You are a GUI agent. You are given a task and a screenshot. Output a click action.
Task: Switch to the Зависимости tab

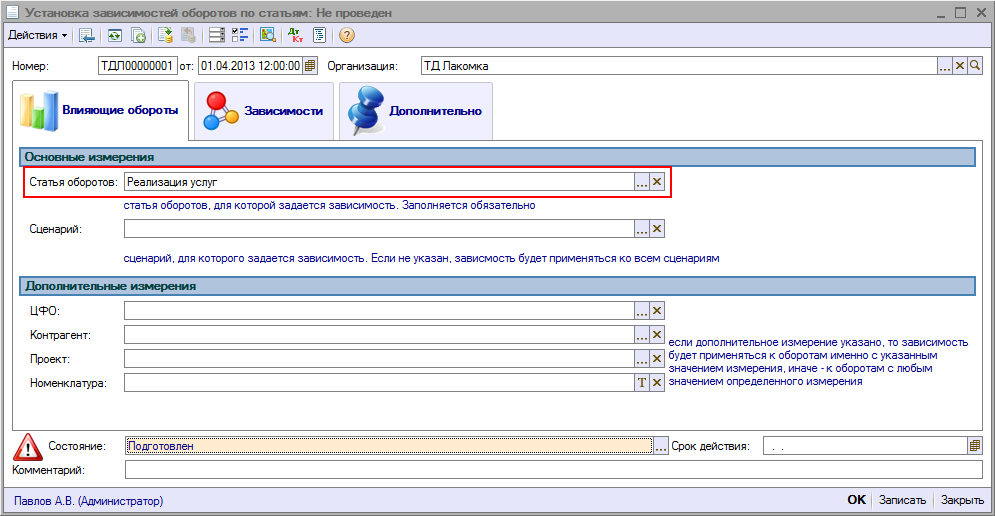point(263,111)
